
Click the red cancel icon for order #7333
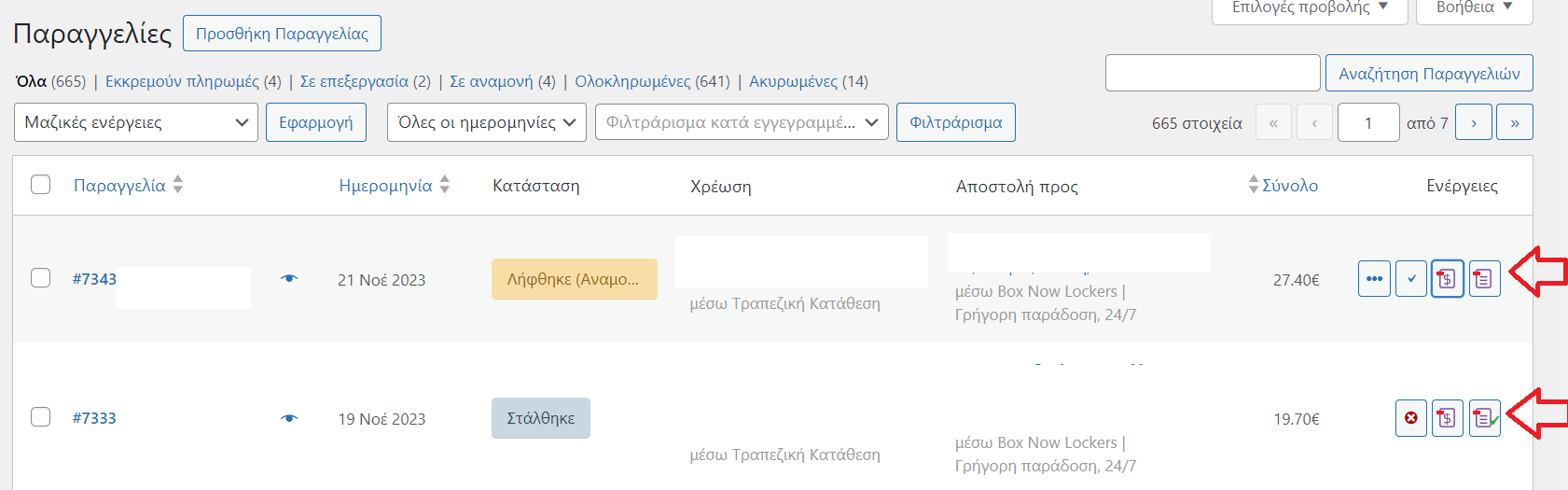pyautogui.click(x=1411, y=418)
